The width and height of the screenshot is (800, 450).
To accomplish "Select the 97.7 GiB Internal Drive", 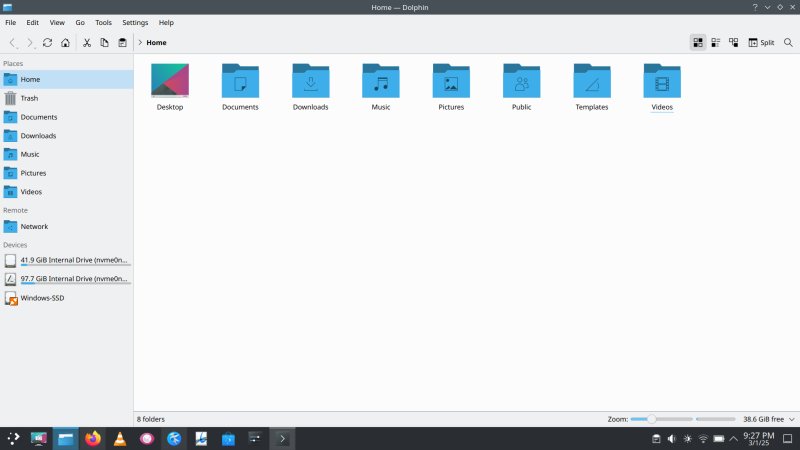I will [66, 279].
